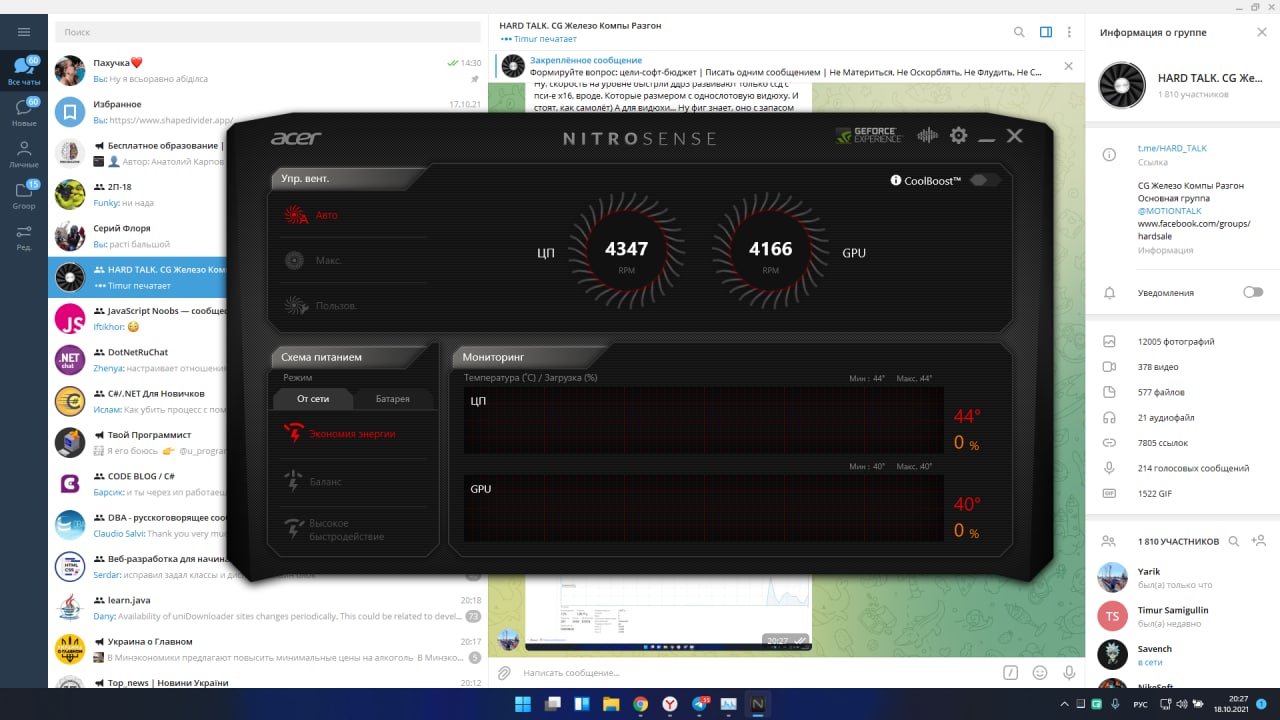Click the attach file paperclip icon

pos(505,673)
